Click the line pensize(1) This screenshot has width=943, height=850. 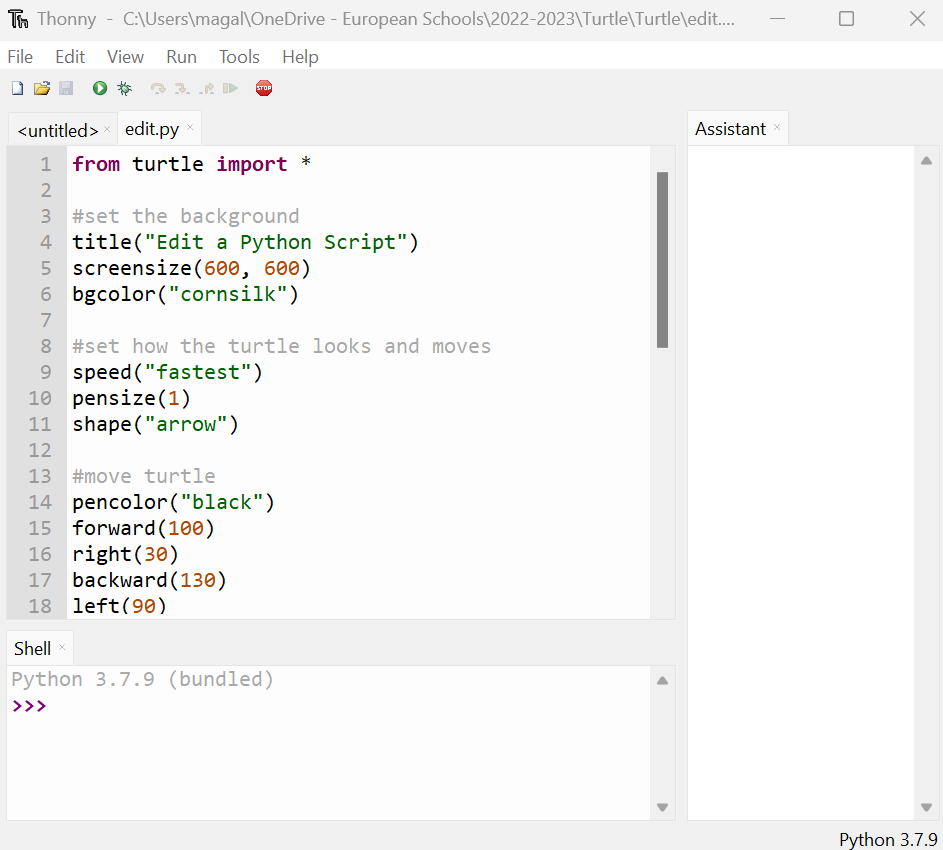(x=131, y=398)
